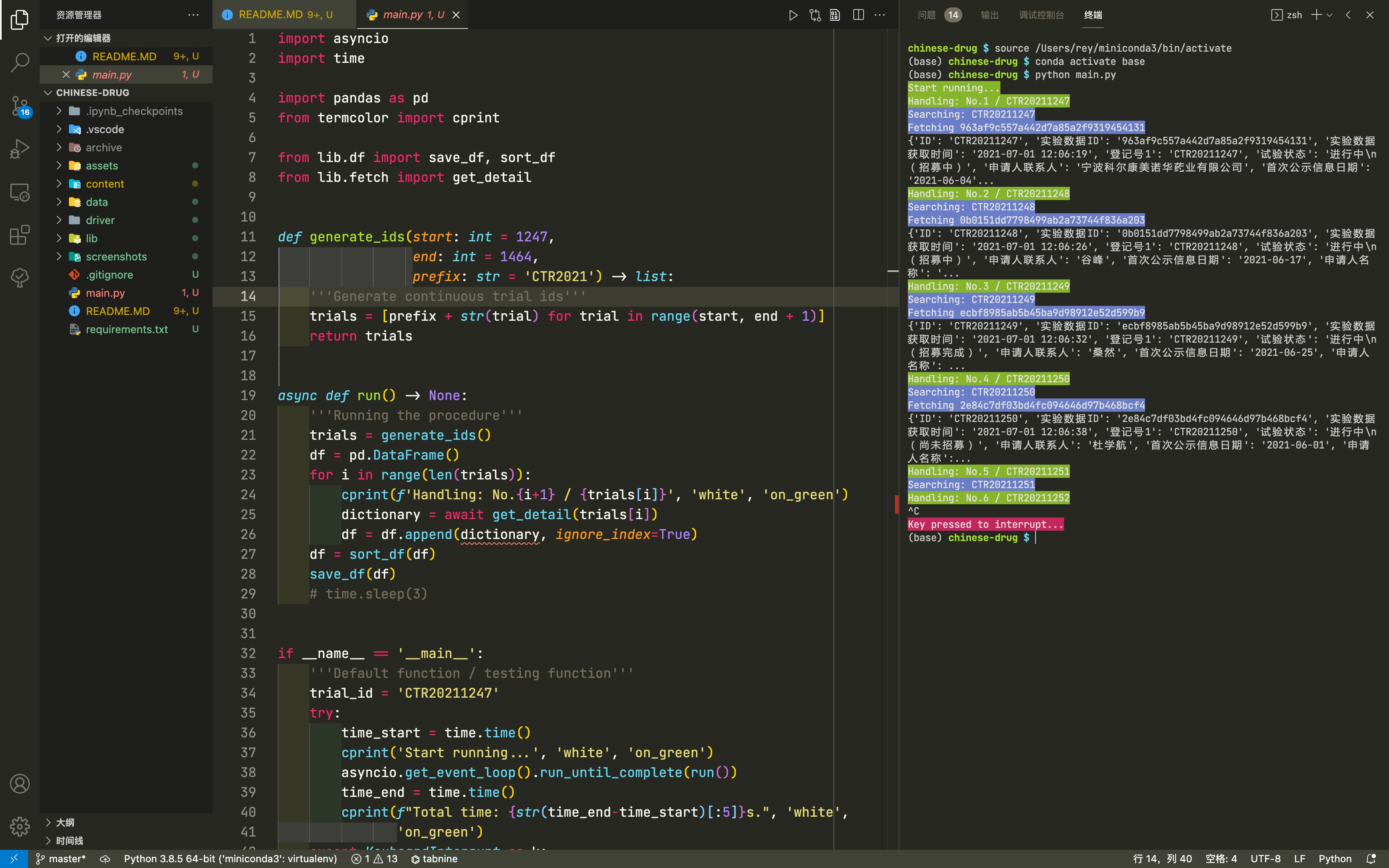Open requirements.txt in explorer
Screen dimensions: 1389x868
[x=126, y=329]
